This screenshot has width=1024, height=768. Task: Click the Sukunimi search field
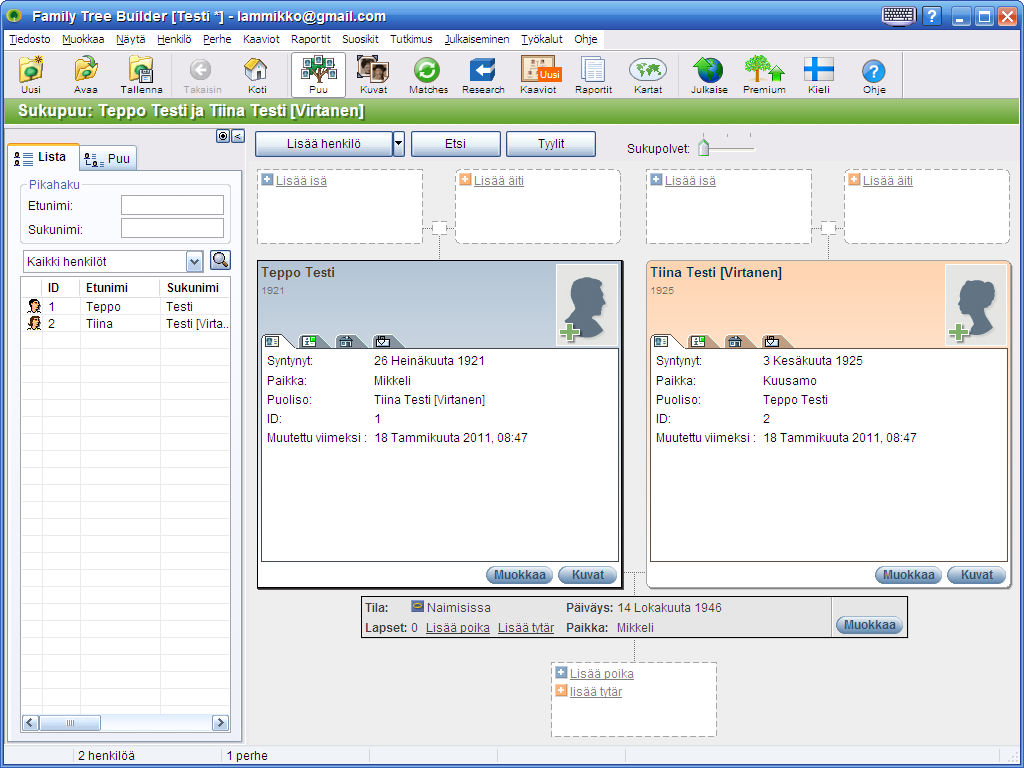(172, 229)
